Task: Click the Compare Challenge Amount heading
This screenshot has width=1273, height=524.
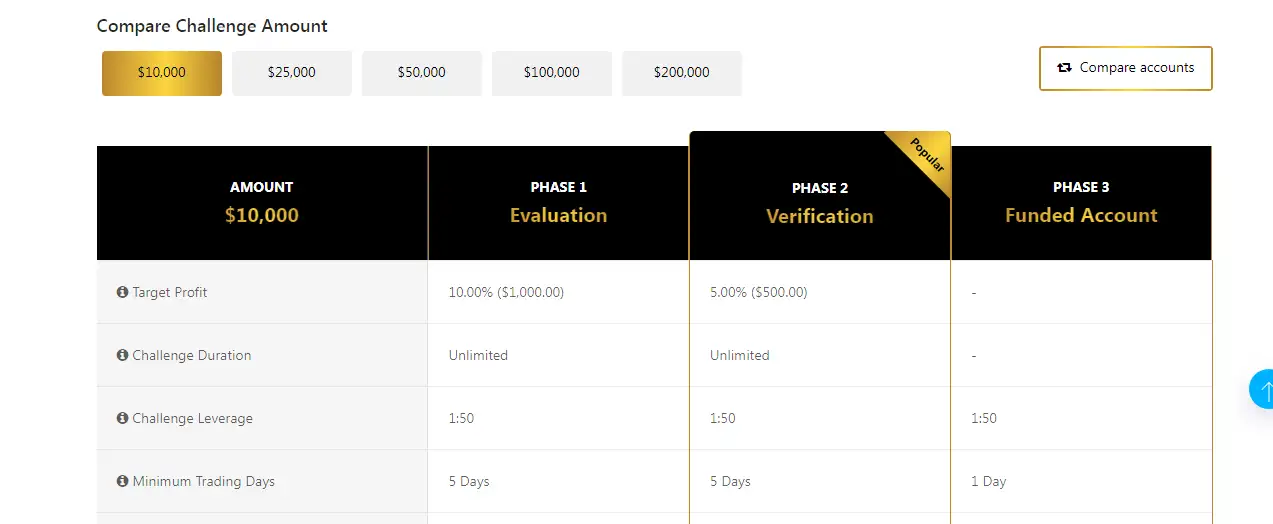Action: 212,26
